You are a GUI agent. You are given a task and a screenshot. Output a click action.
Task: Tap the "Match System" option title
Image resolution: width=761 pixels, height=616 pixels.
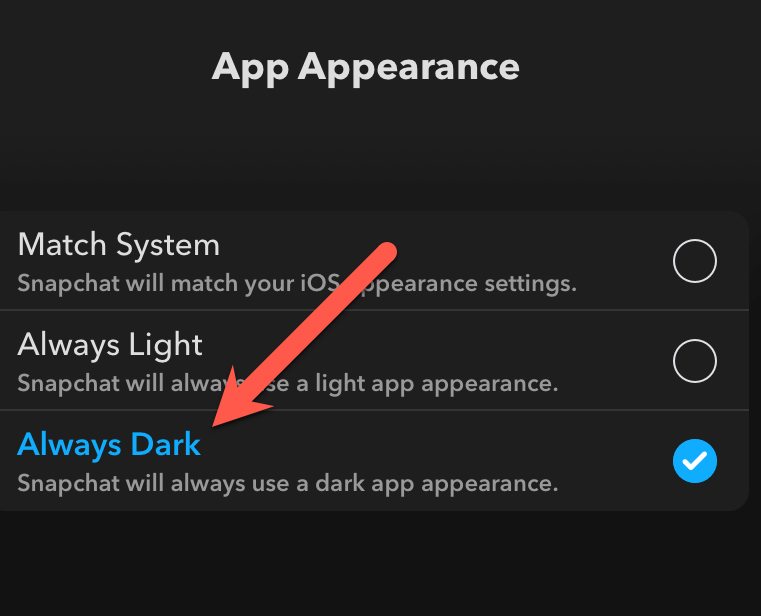(118, 245)
